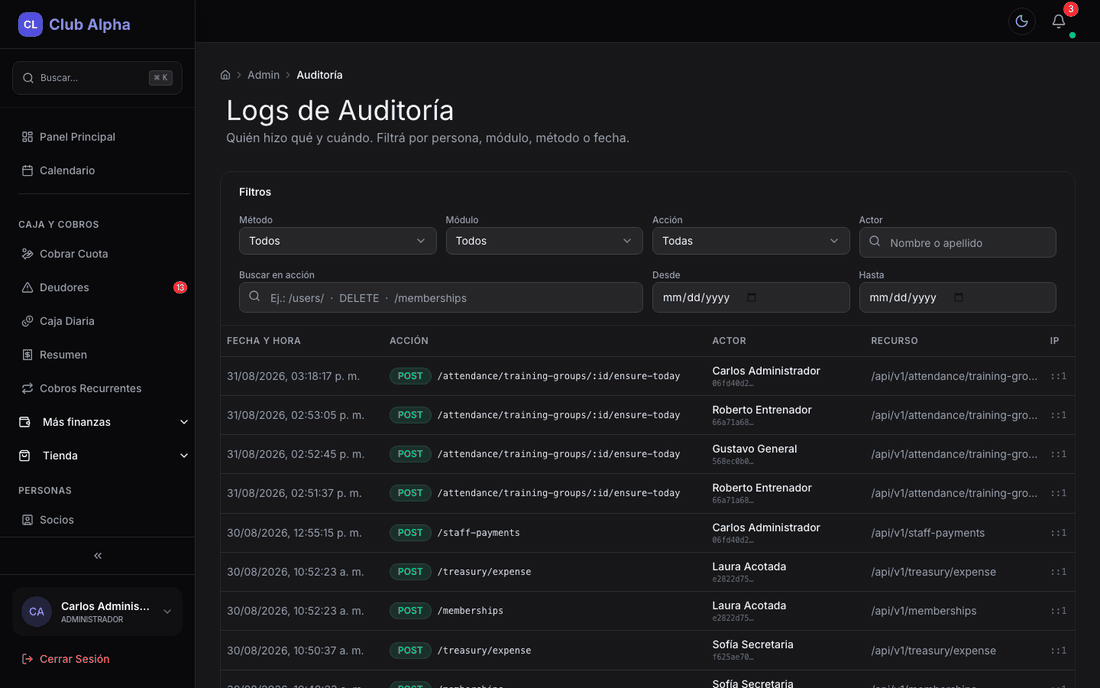Click the Calendario calendar icon

[x=27, y=170]
